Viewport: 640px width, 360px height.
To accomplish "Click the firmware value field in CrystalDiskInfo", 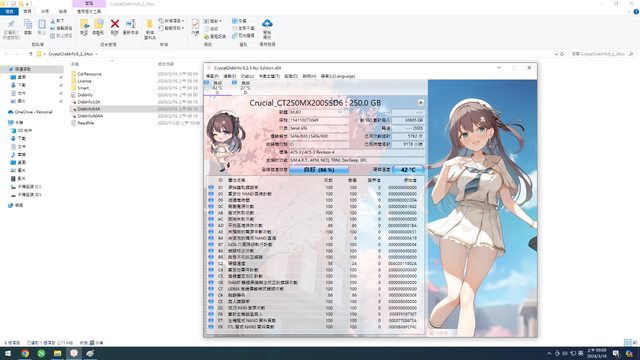I will click(x=319, y=112).
